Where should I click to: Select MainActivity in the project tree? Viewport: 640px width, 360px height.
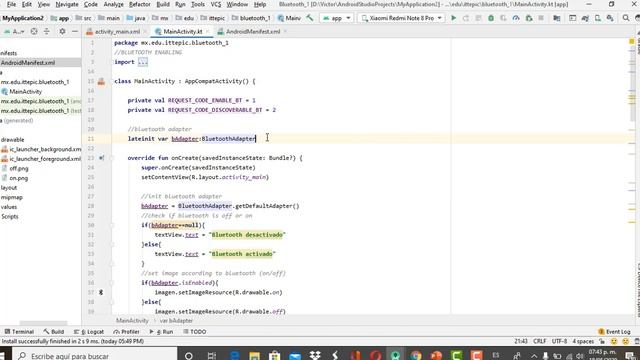click(x=25, y=92)
